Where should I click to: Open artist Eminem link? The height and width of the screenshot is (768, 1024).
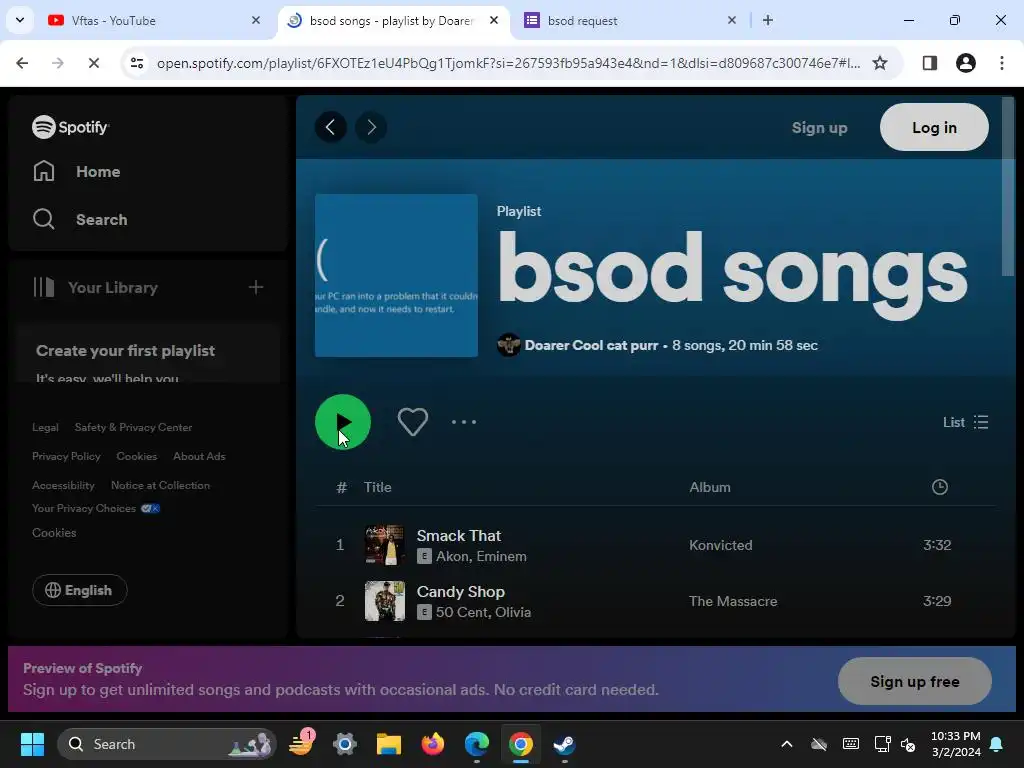(502, 556)
